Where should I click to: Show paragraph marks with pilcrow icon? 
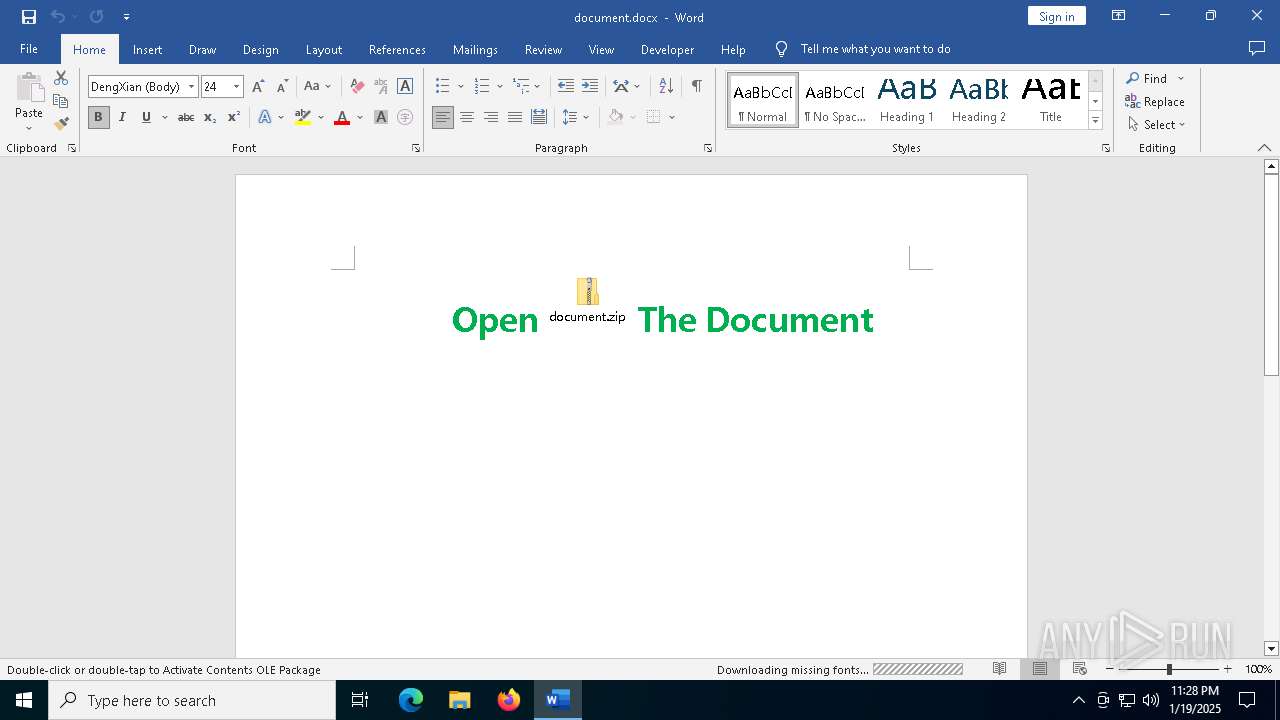tap(696, 86)
